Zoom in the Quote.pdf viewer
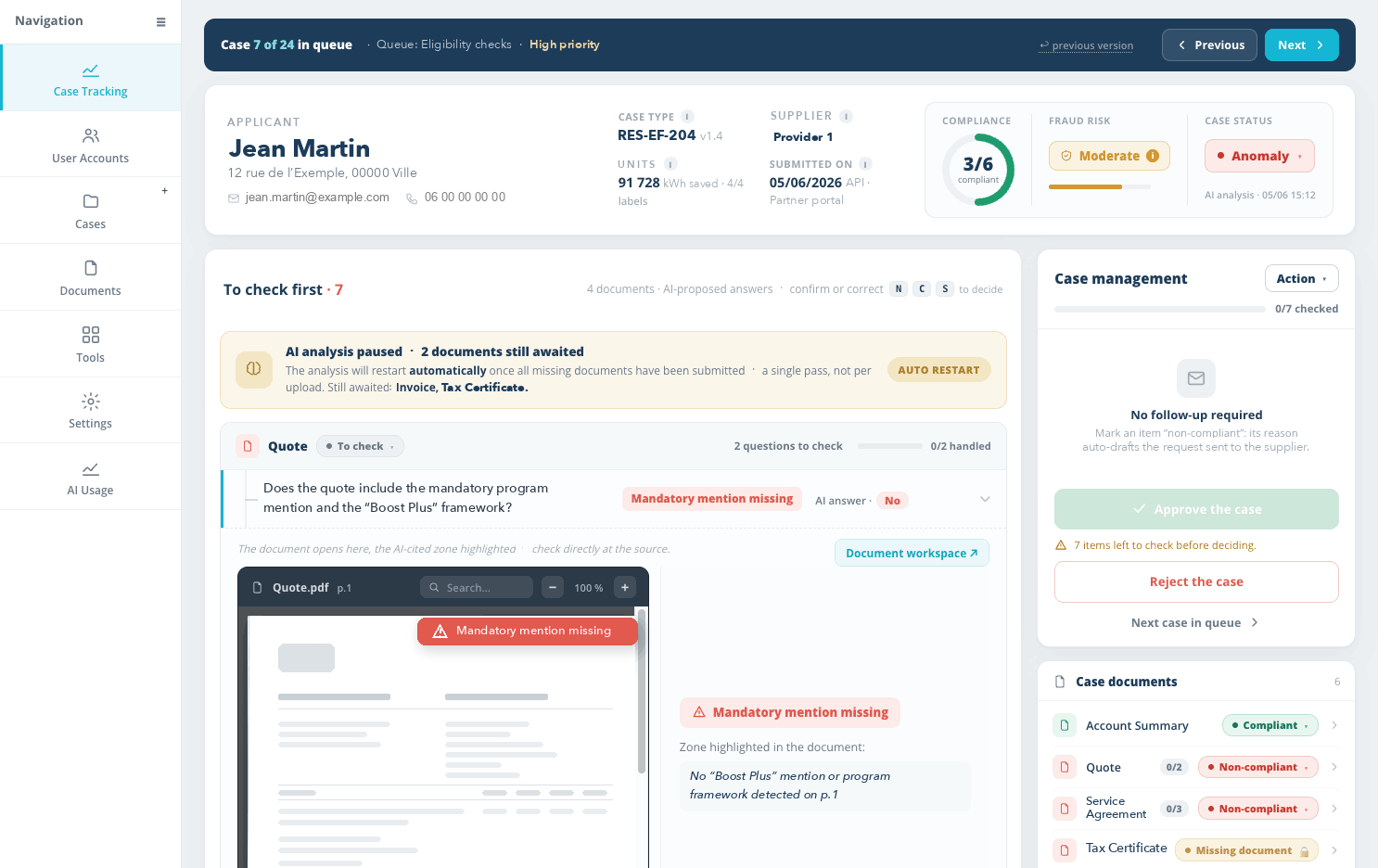This screenshot has width=1378, height=868. (x=625, y=587)
